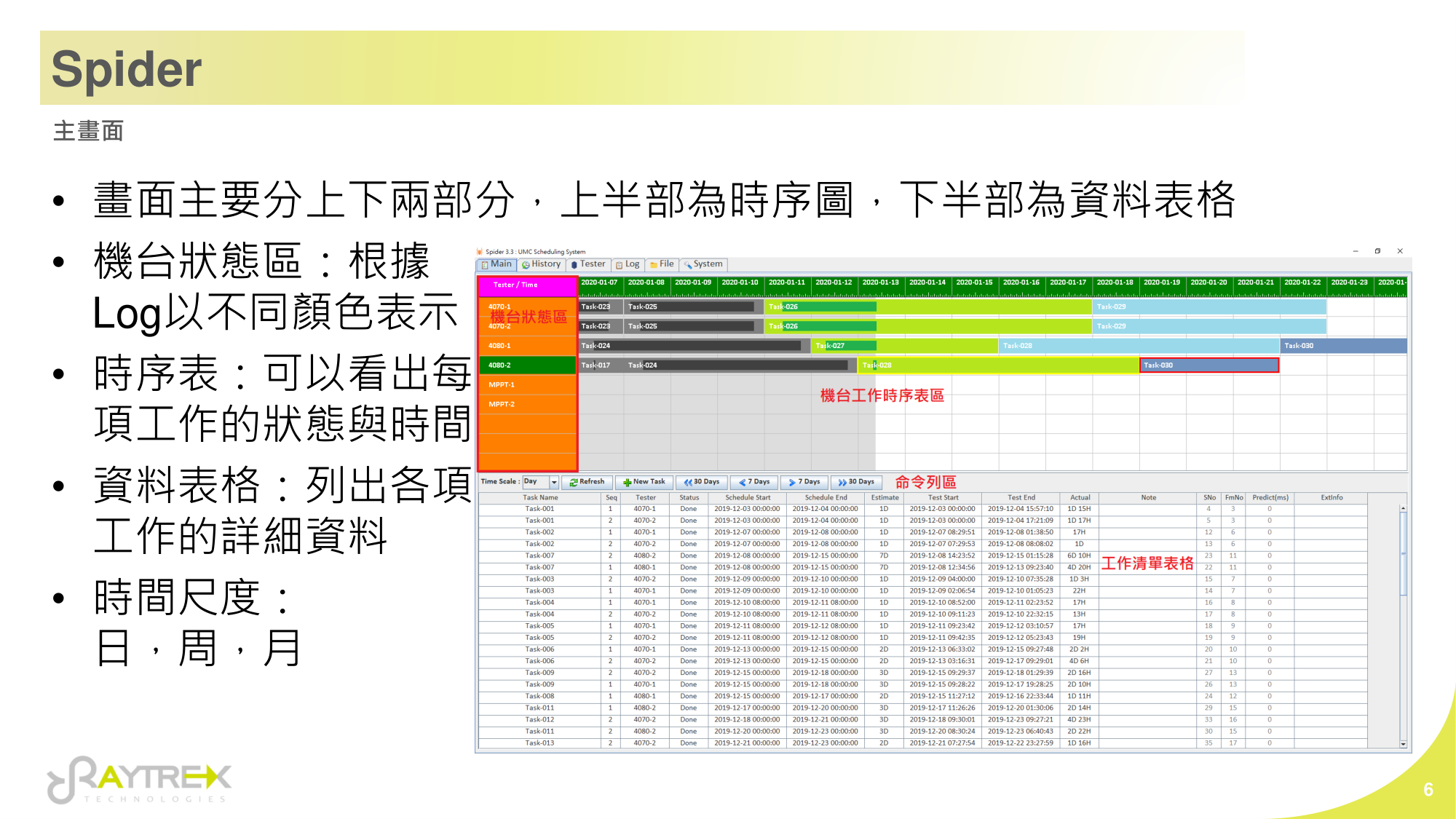Advance forward 7 Days on timeline
1456x819 pixels.
click(804, 482)
